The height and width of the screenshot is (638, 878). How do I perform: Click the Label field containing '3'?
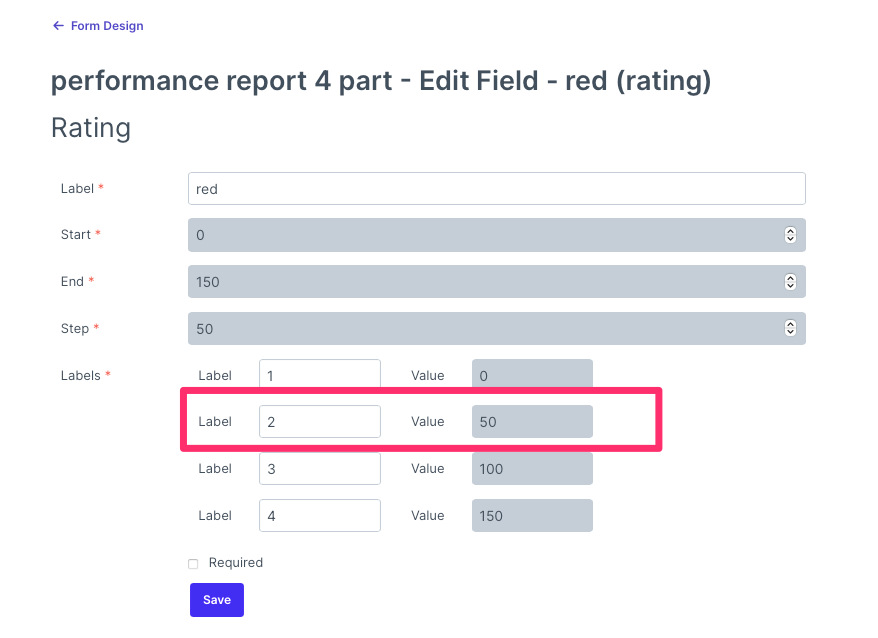click(x=319, y=468)
